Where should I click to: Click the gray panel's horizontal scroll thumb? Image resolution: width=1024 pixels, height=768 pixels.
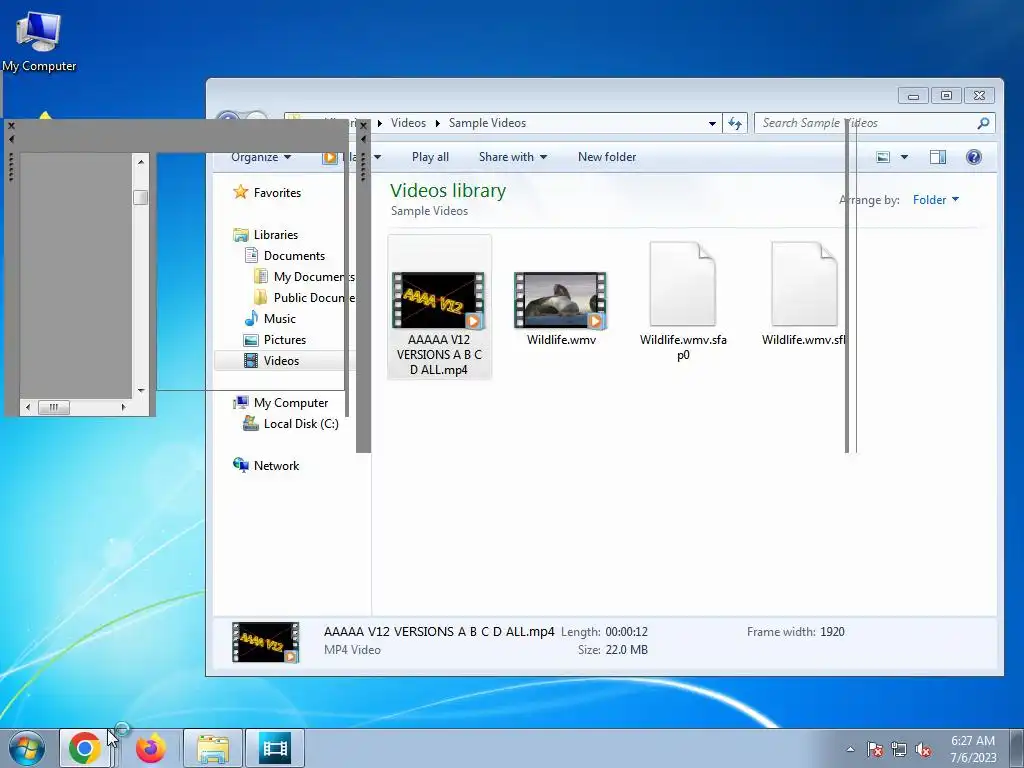(54, 408)
